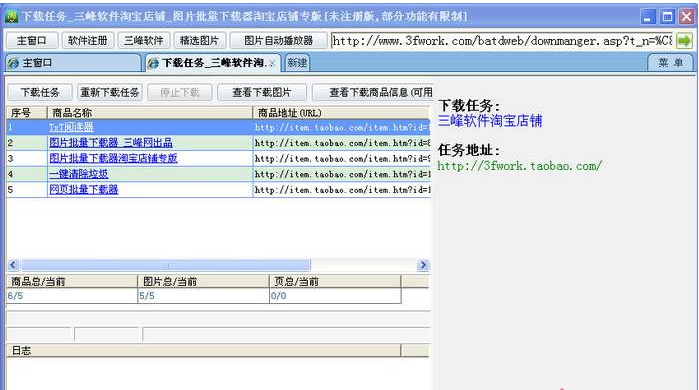Open 精选图片 from toolbar

coord(199,41)
